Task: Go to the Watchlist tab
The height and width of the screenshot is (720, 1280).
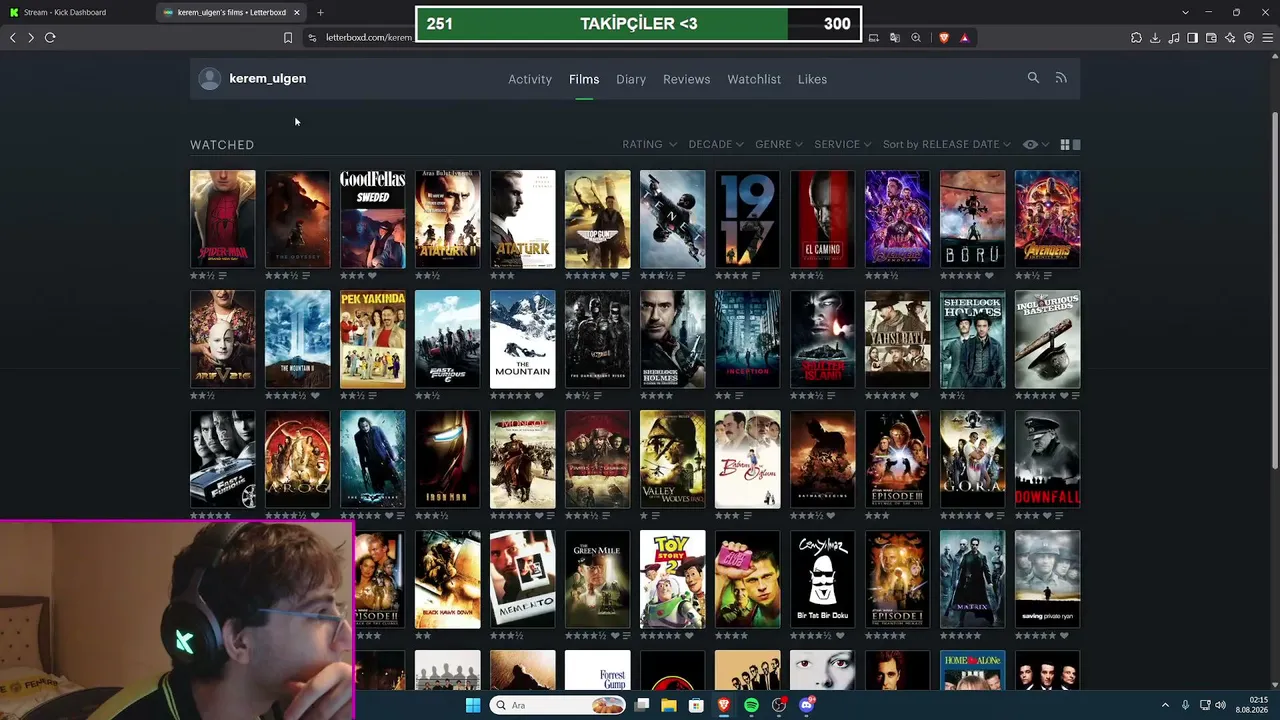Action: (754, 79)
